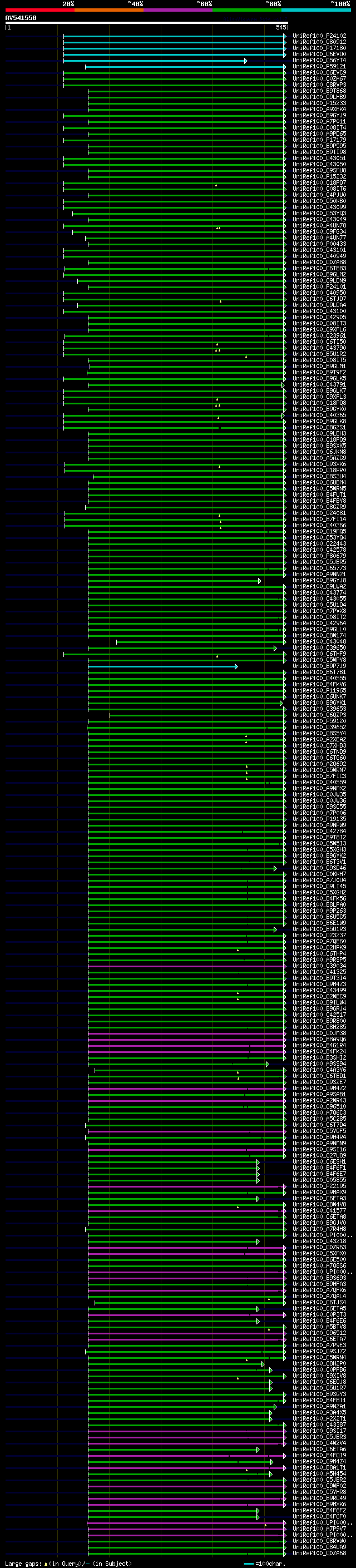This screenshot has height=1568, width=356.
Task: Open hit UniRef100_P24102
Action: [x=319, y=36]
